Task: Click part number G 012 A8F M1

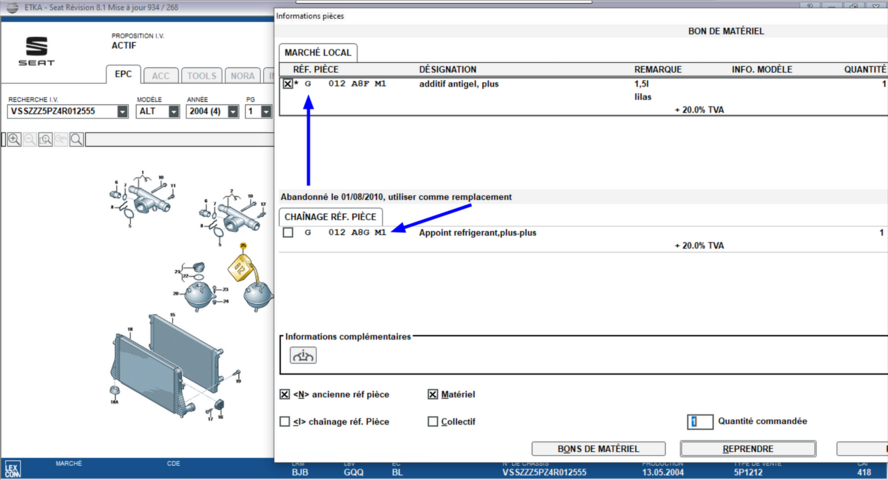Action: (345, 84)
